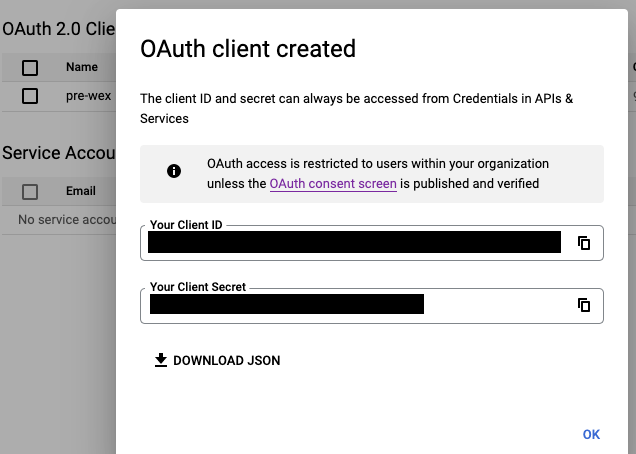This screenshot has height=454, width=636.
Task: Select the Your Client Secret field
Action: pos(372,306)
